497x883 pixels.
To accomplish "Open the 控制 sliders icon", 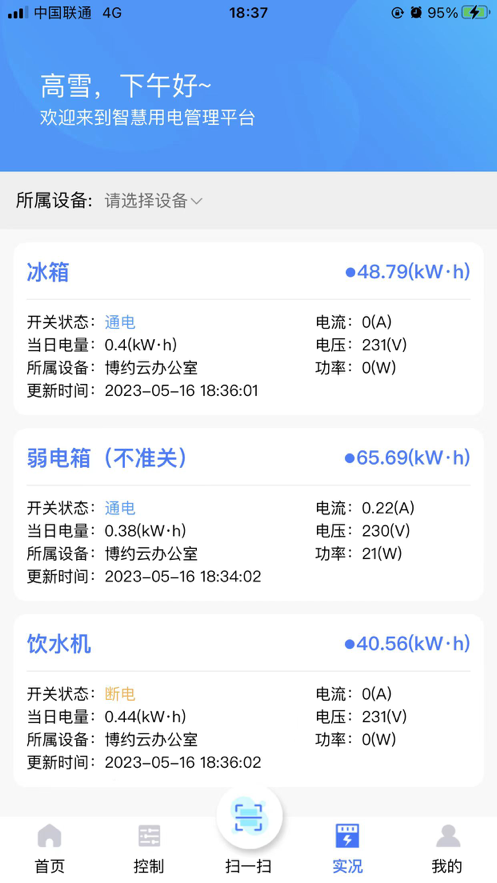I will click(149, 836).
